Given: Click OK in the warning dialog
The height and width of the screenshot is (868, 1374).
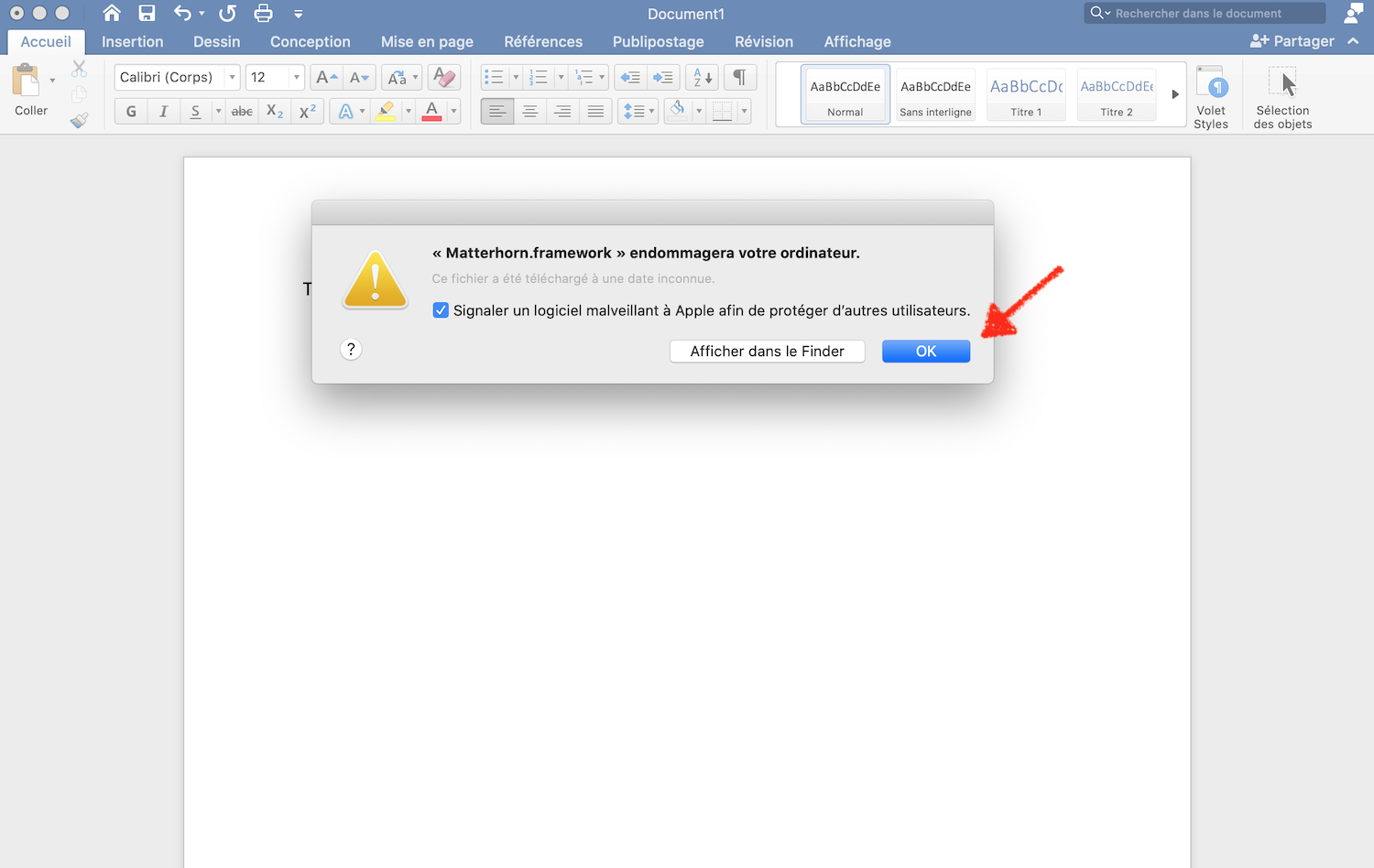Looking at the screenshot, I should tap(926, 351).
